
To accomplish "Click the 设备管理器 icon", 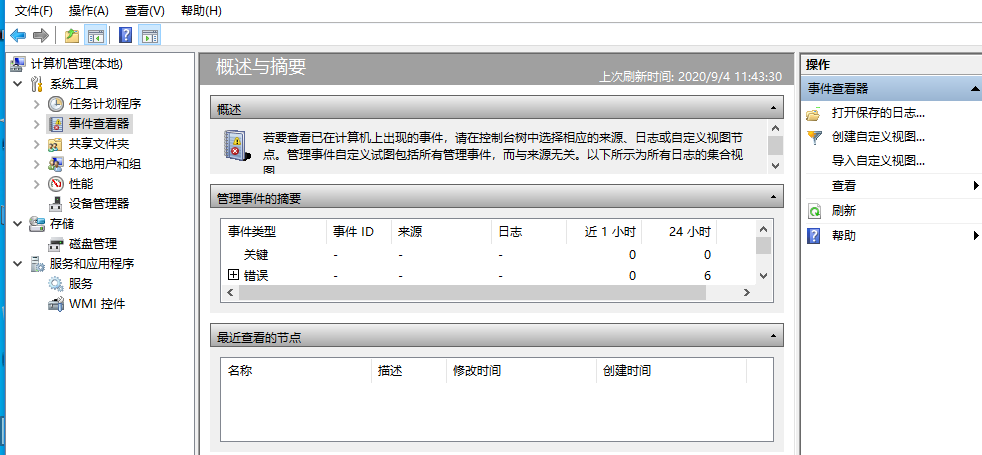I will click(x=56, y=204).
